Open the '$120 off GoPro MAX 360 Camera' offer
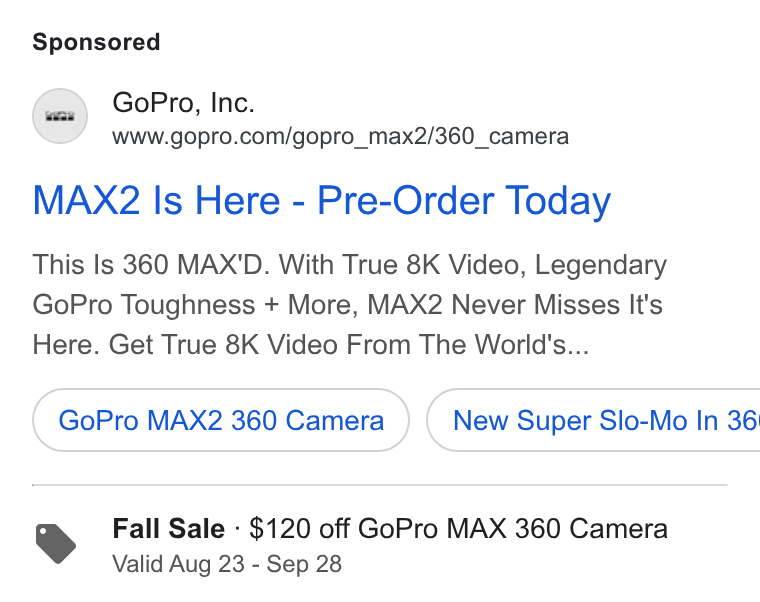 tap(458, 528)
